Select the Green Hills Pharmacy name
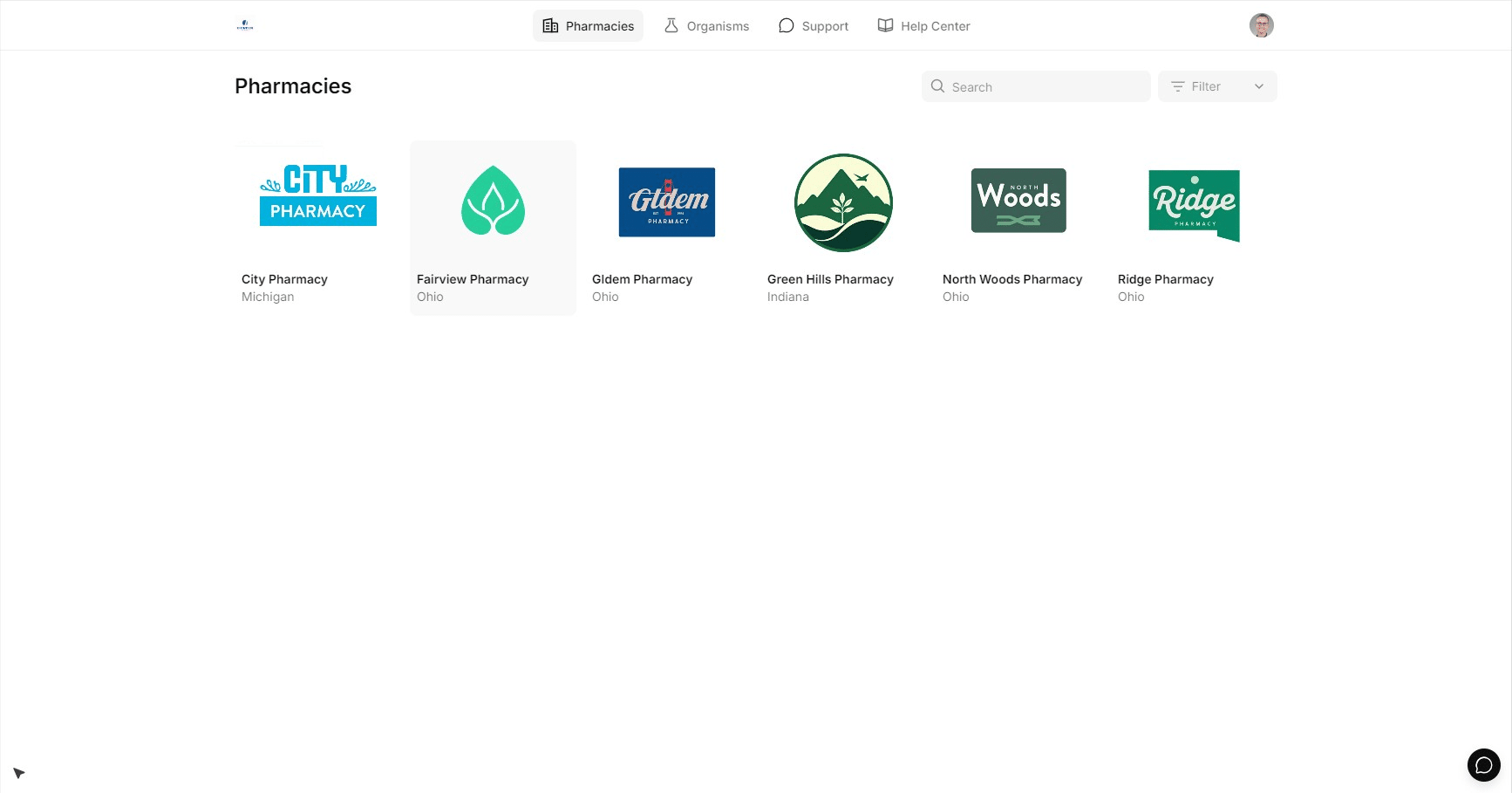1512x793 pixels. click(830, 279)
